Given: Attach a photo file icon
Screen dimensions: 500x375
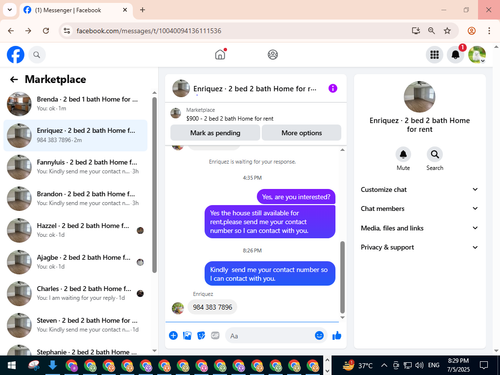Looking at the screenshot, I should (x=187, y=335).
